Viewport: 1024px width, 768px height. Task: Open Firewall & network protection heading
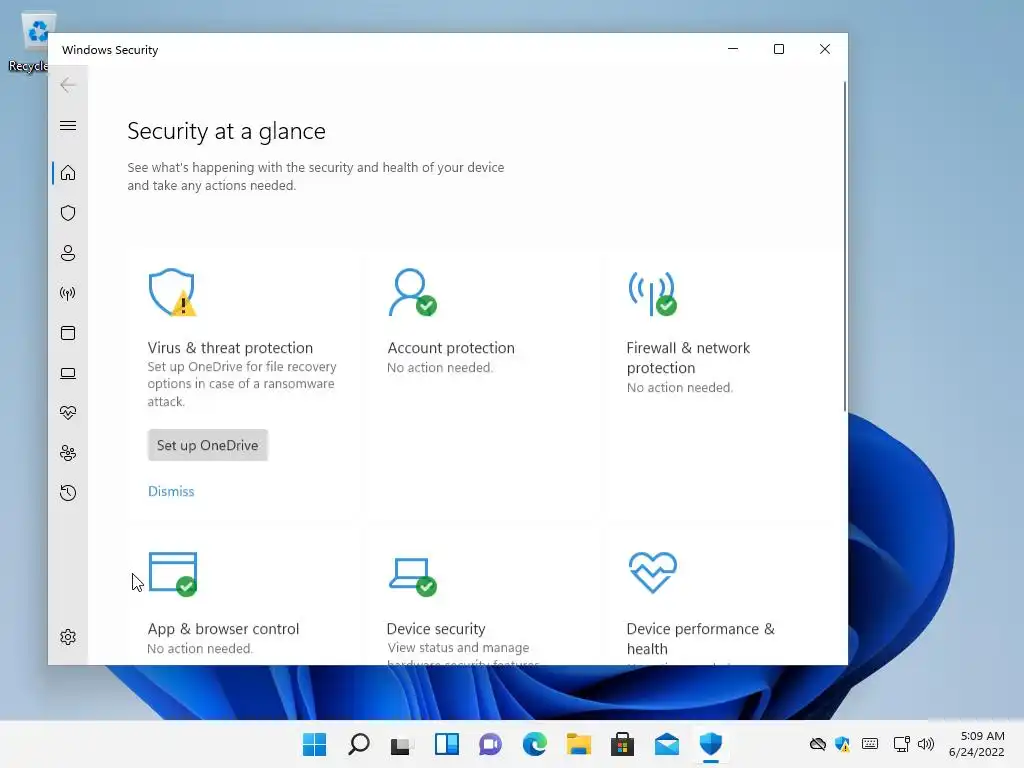point(688,358)
